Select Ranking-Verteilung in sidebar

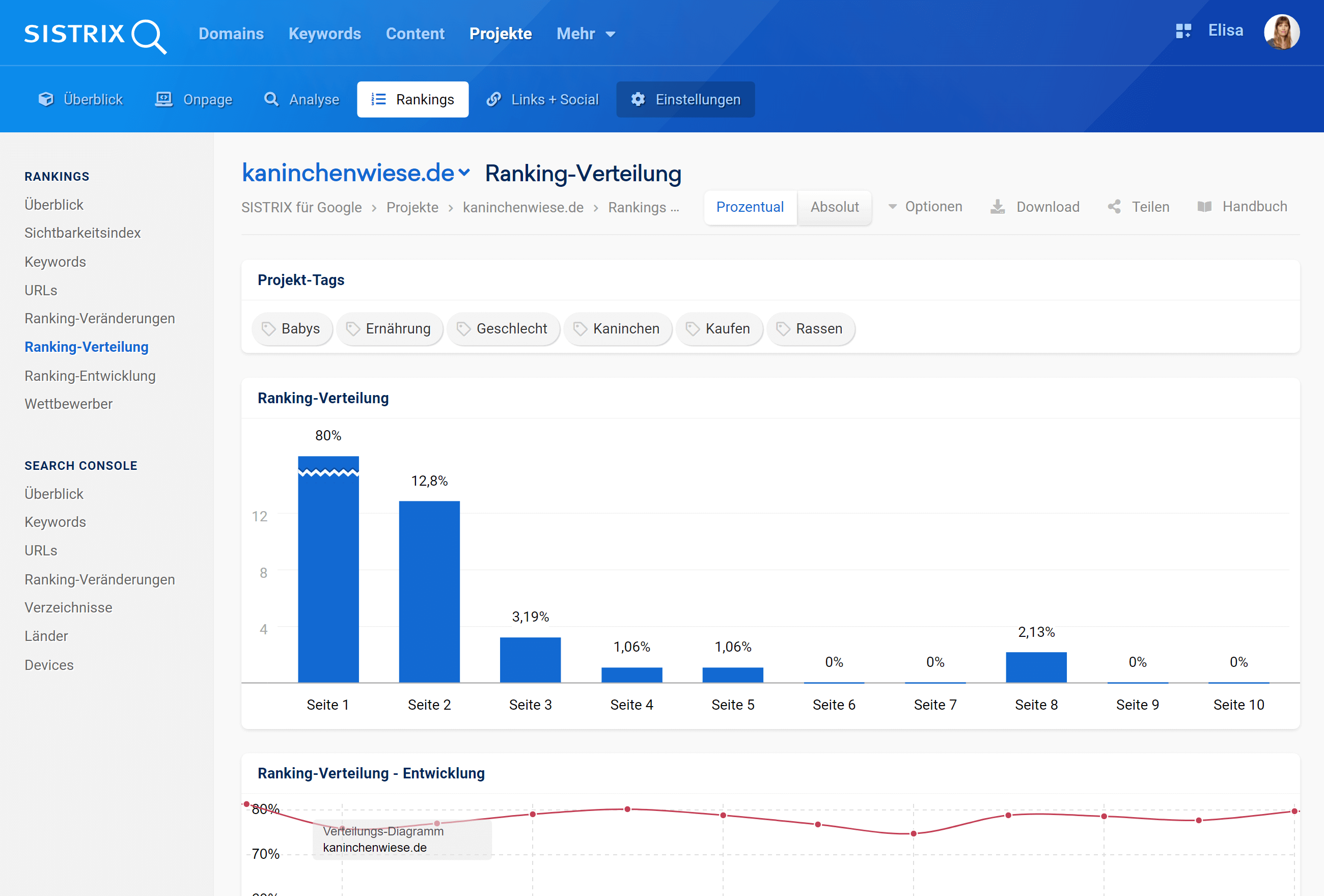click(x=87, y=347)
